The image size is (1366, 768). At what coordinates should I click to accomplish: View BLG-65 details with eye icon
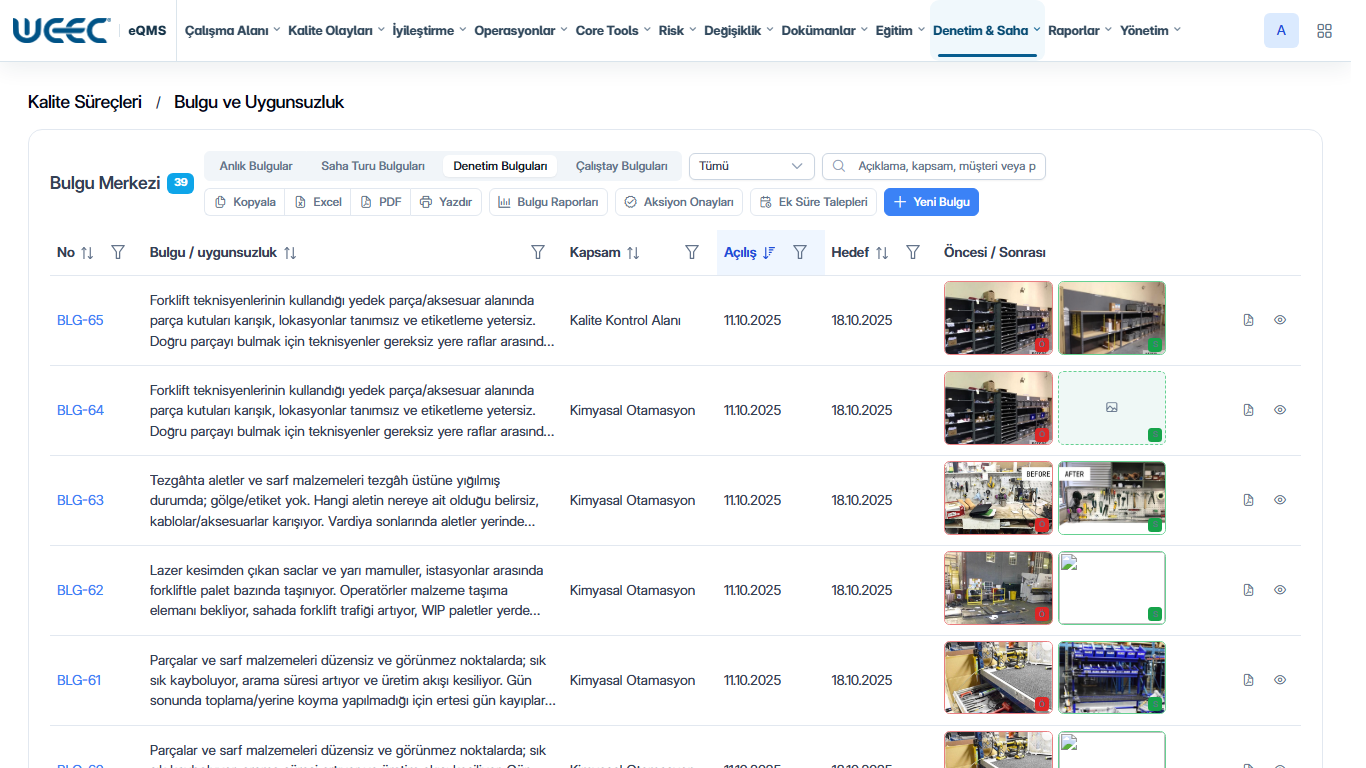1280,320
